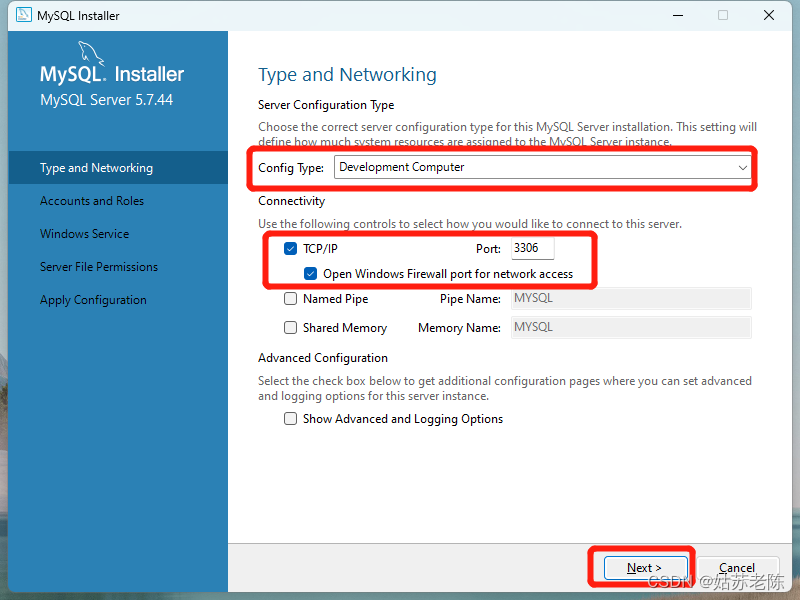Click the Memory Name label
The width and height of the screenshot is (800, 600).
pos(459,328)
